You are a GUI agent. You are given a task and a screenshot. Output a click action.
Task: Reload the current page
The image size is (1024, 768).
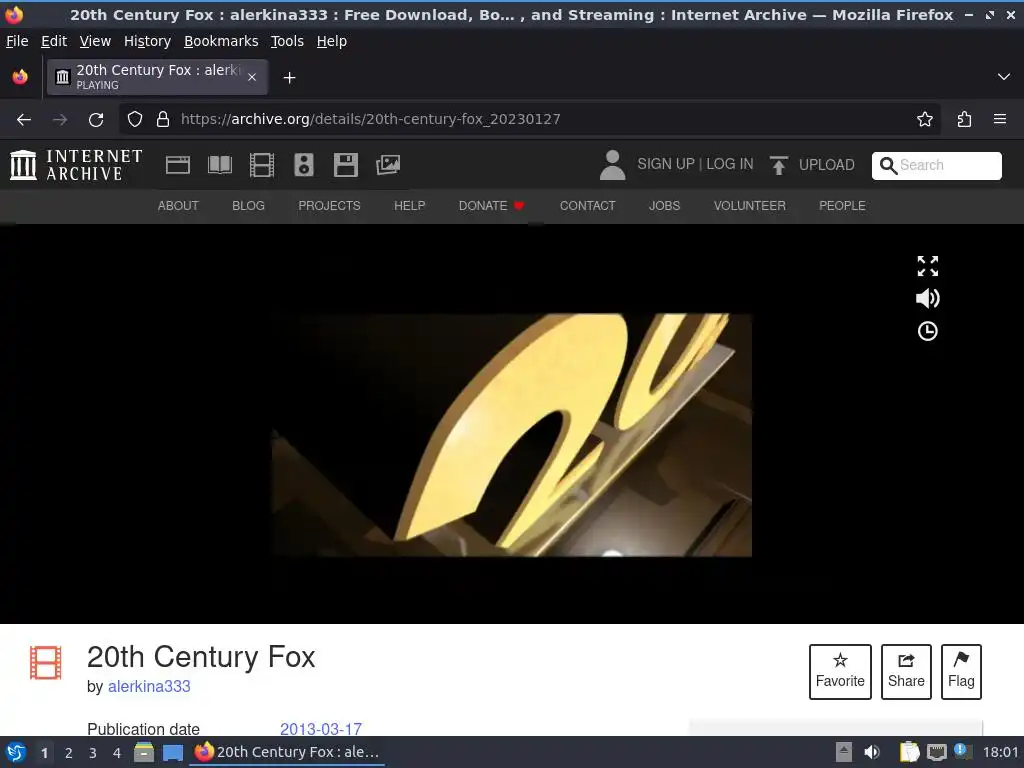96,120
